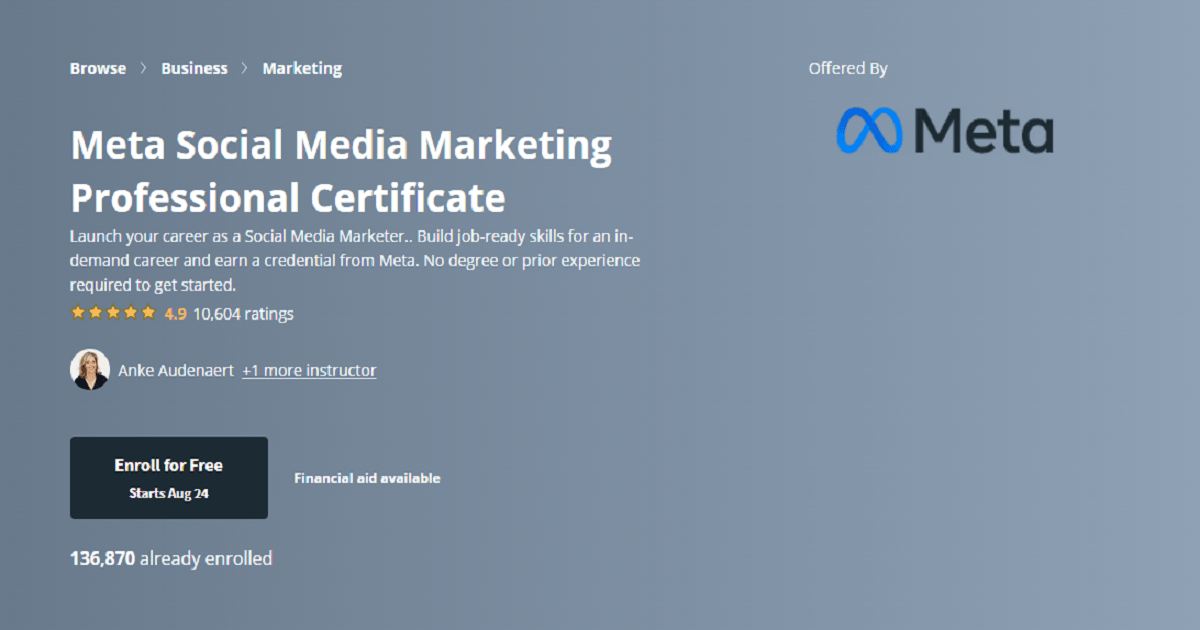Click the Meta logo under Offered By

point(945,130)
